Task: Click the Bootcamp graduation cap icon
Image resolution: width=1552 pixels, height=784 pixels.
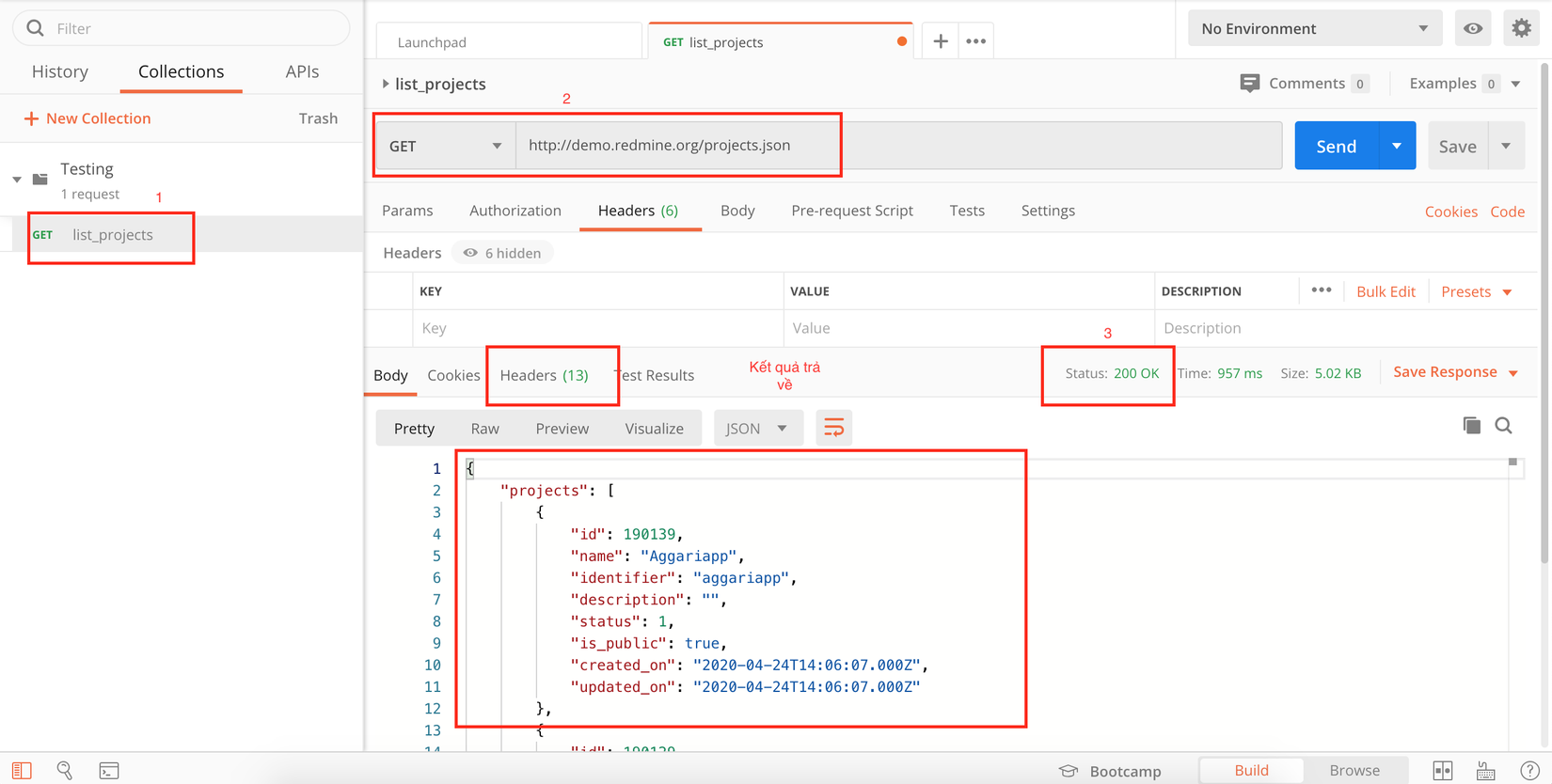Action: click(x=1069, y=771)
